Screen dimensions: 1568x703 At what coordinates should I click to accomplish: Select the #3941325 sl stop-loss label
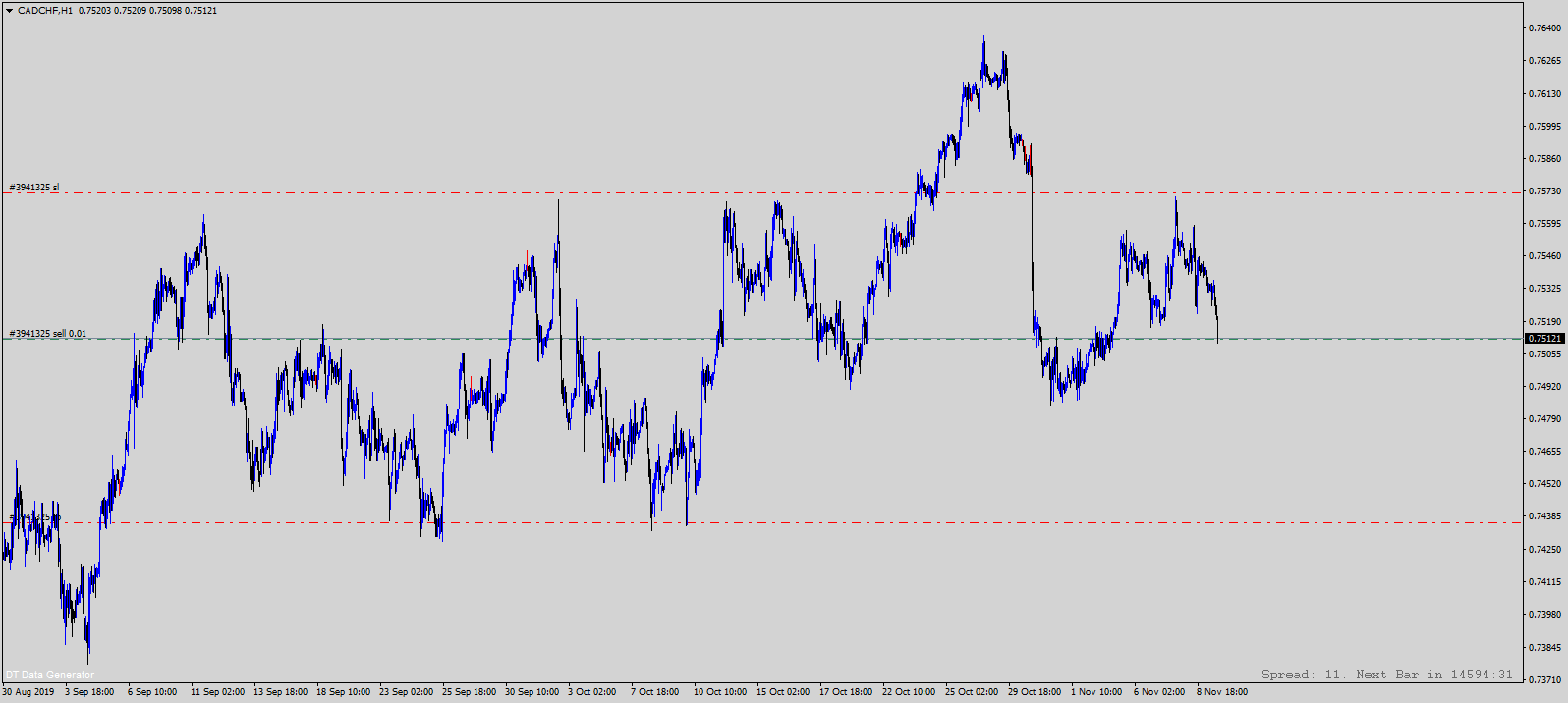[x=34, y=187]
